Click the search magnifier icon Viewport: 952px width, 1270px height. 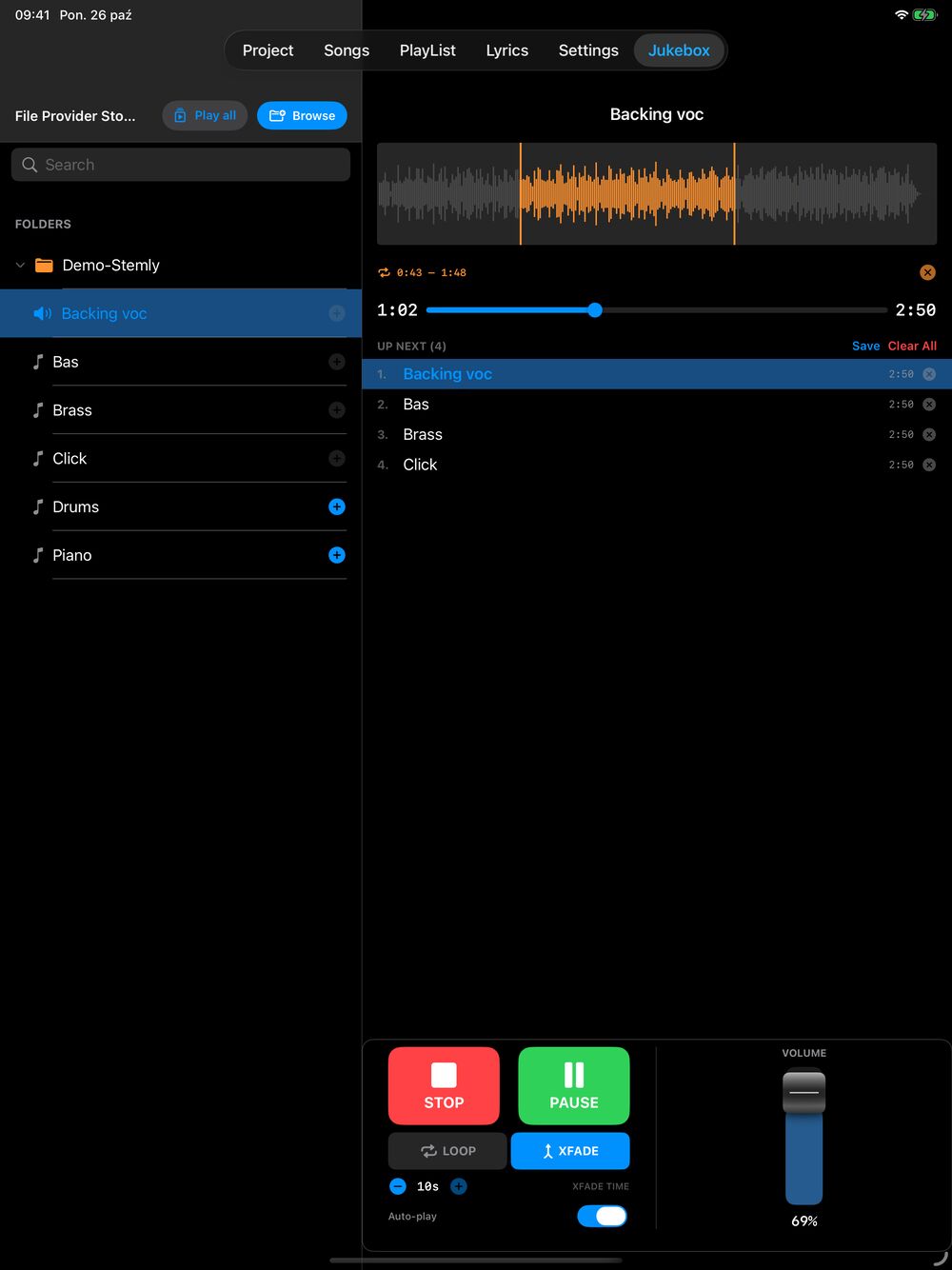[x=30, y=165]
